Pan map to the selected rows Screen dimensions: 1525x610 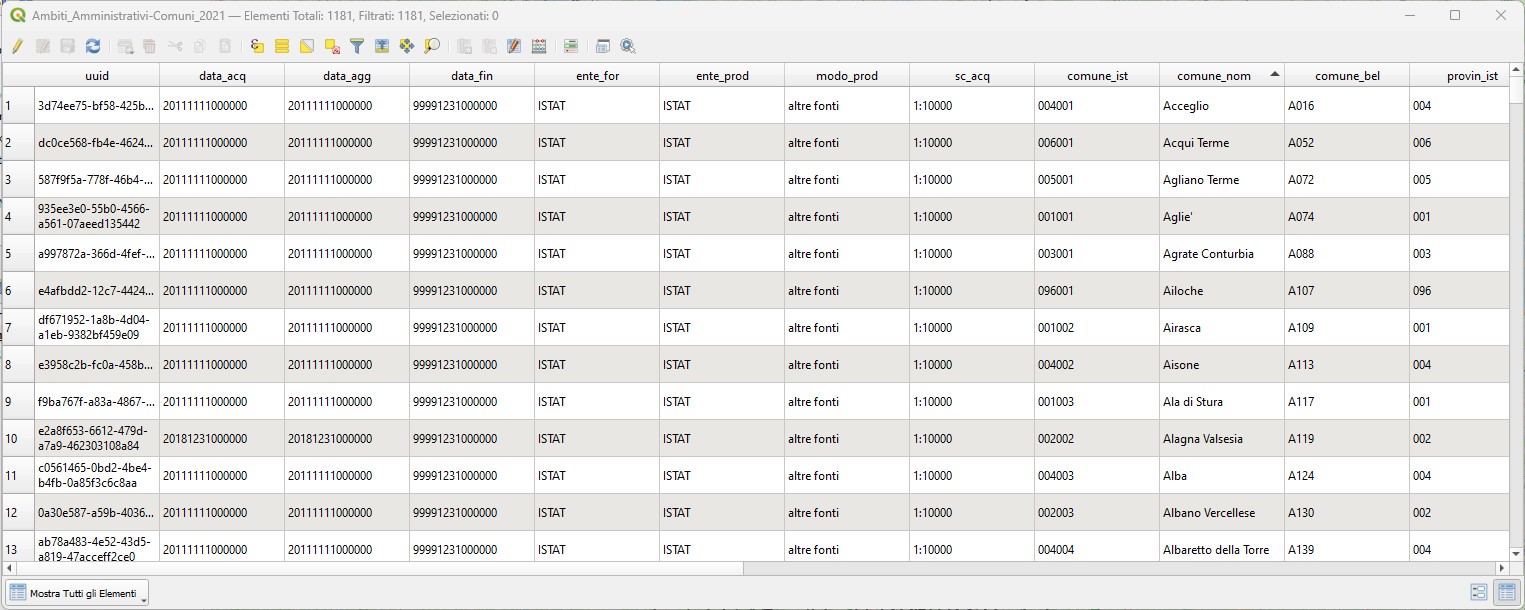click(406, 46)
